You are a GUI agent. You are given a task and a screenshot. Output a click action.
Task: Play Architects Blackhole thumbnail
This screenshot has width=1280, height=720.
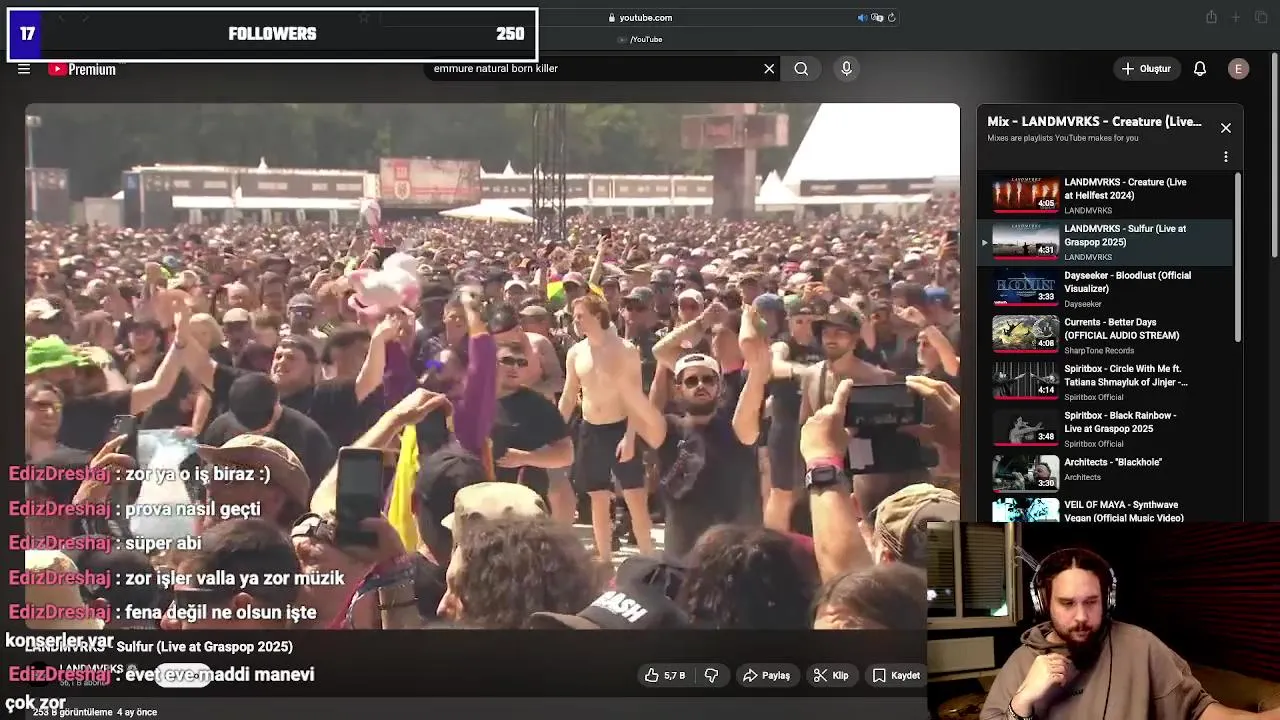tap(1025, 474)
